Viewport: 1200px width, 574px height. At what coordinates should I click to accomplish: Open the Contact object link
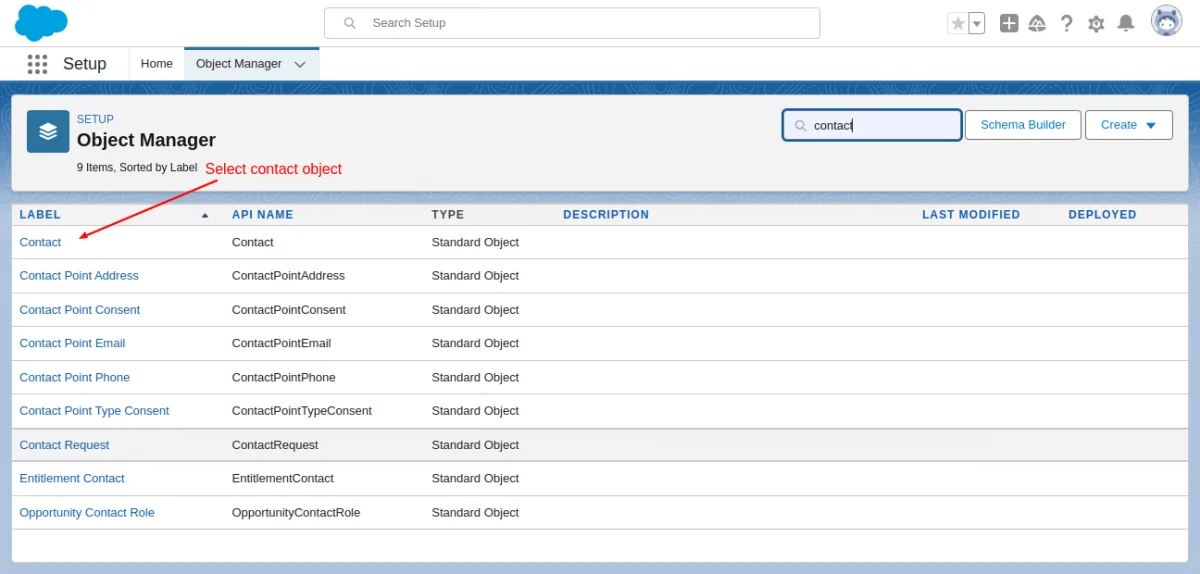(x=40, y=242)
